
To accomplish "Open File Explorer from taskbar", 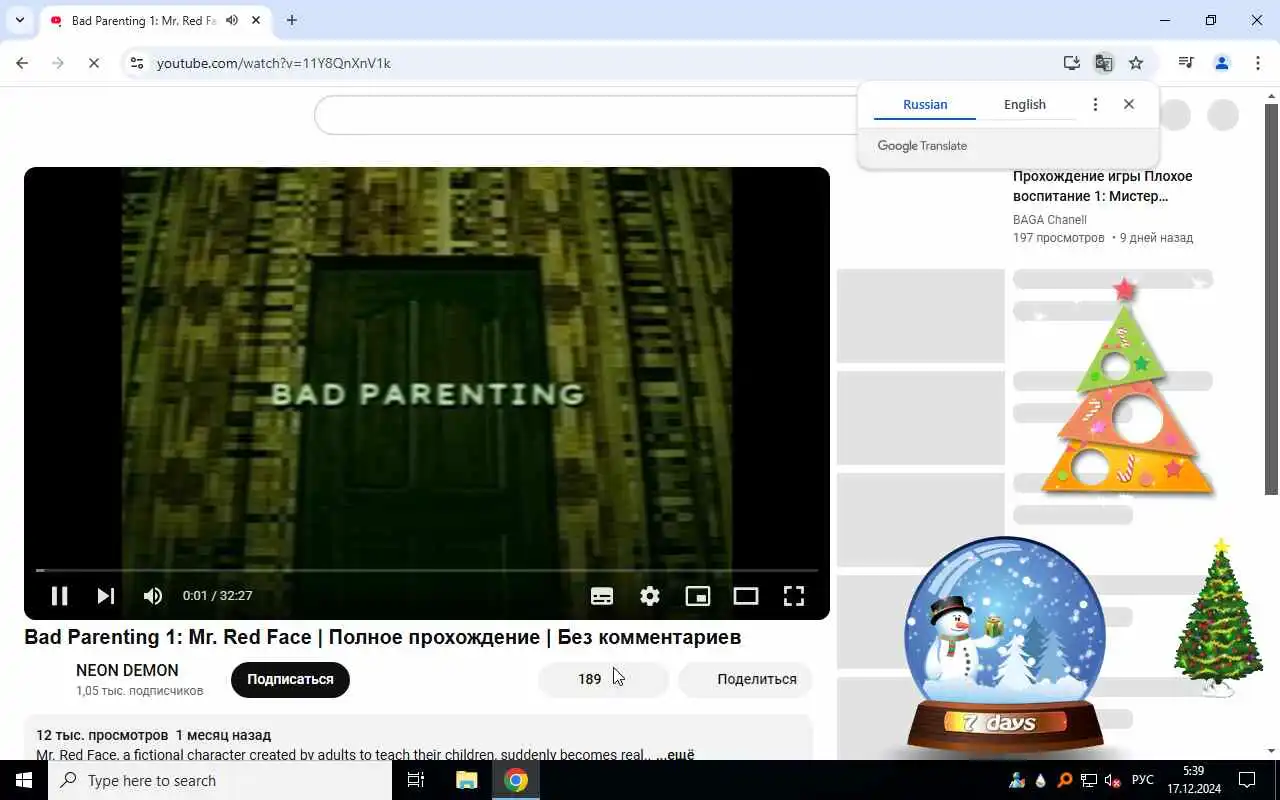I will (466, 780).
